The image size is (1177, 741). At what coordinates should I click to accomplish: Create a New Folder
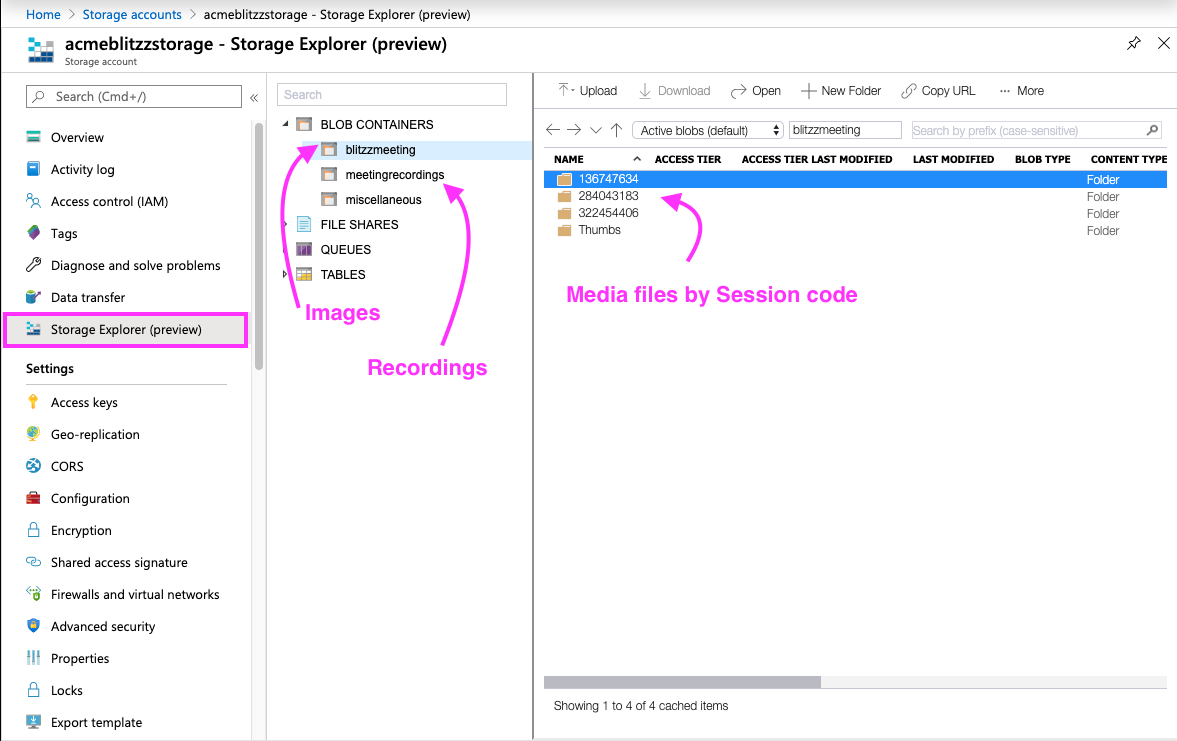click(841, 90)
